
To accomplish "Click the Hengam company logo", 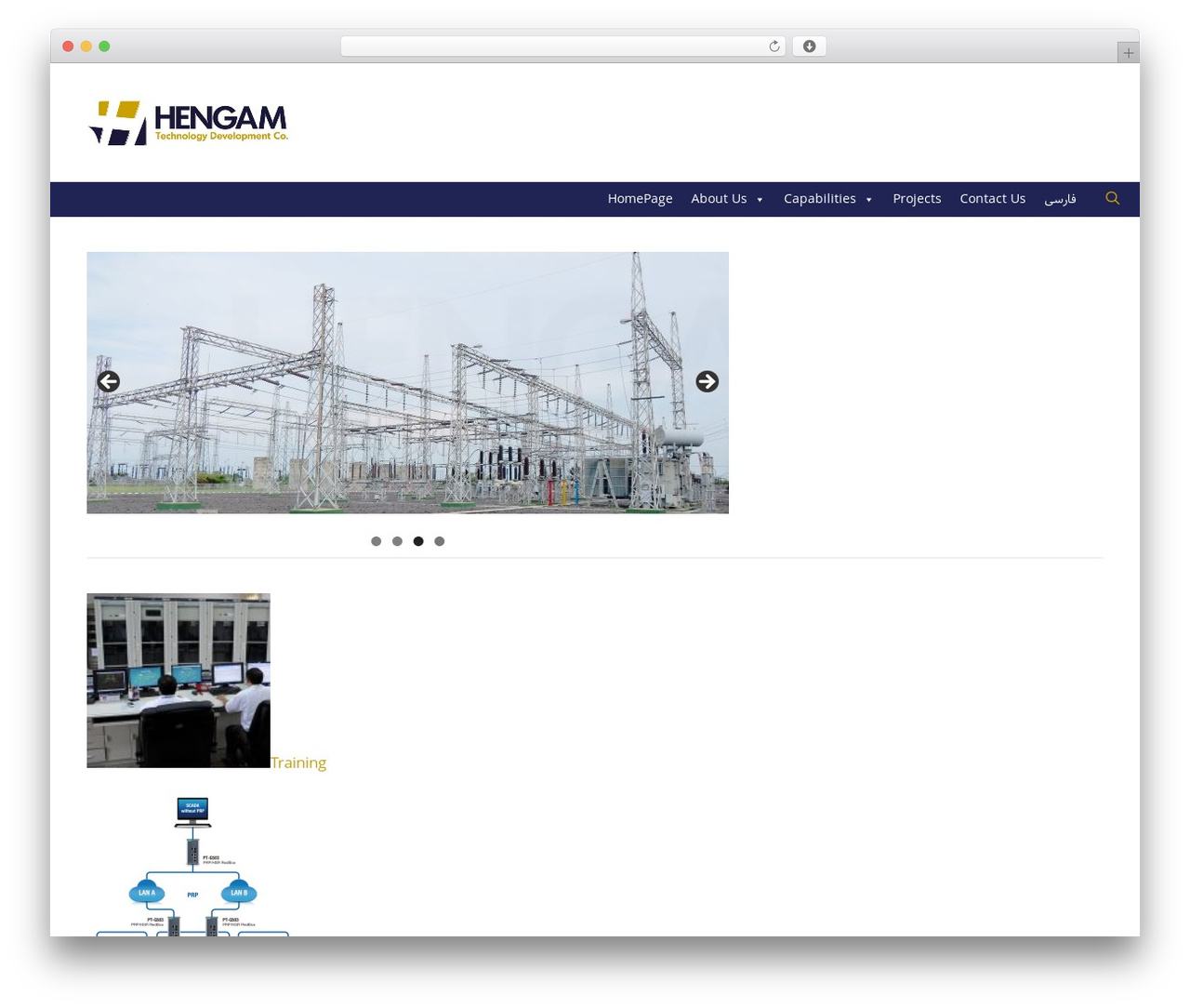I will [189, 123].
